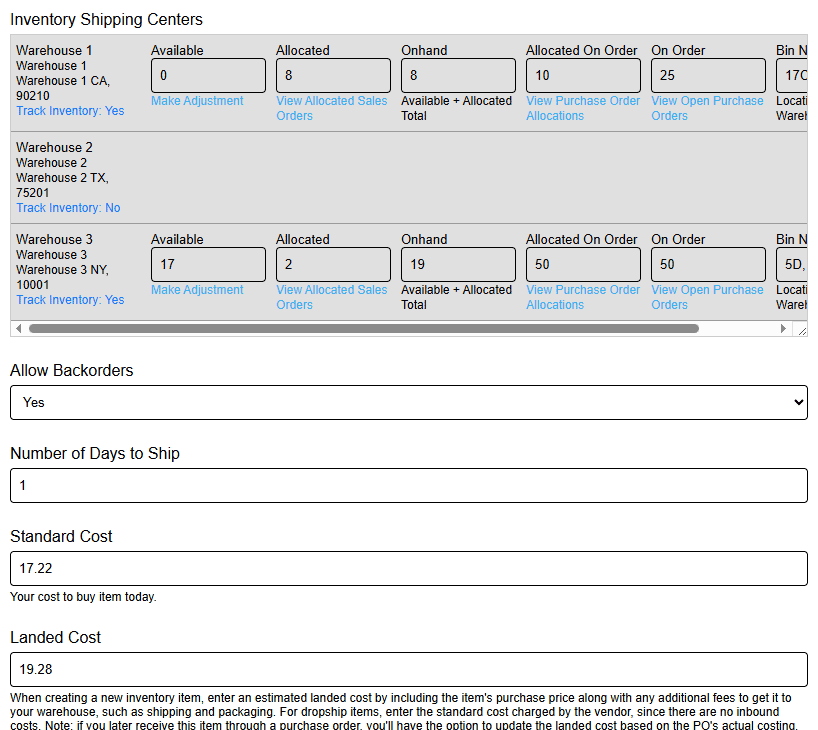Viewport: 818px width, 730px height.
Task: Click Warehouse 3 "Available + Allocated Total" text
Action: coord(456,297)
